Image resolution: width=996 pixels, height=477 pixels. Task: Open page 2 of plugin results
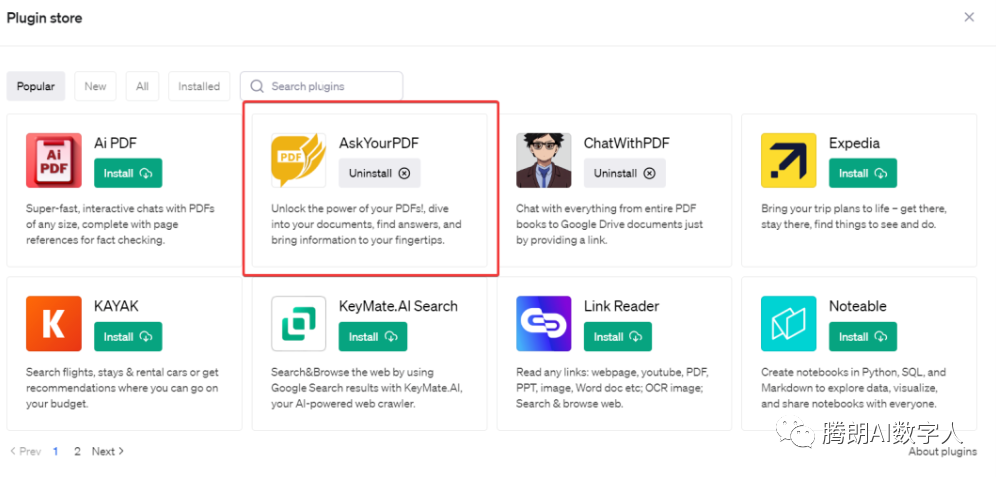click(x=77, y=451)
